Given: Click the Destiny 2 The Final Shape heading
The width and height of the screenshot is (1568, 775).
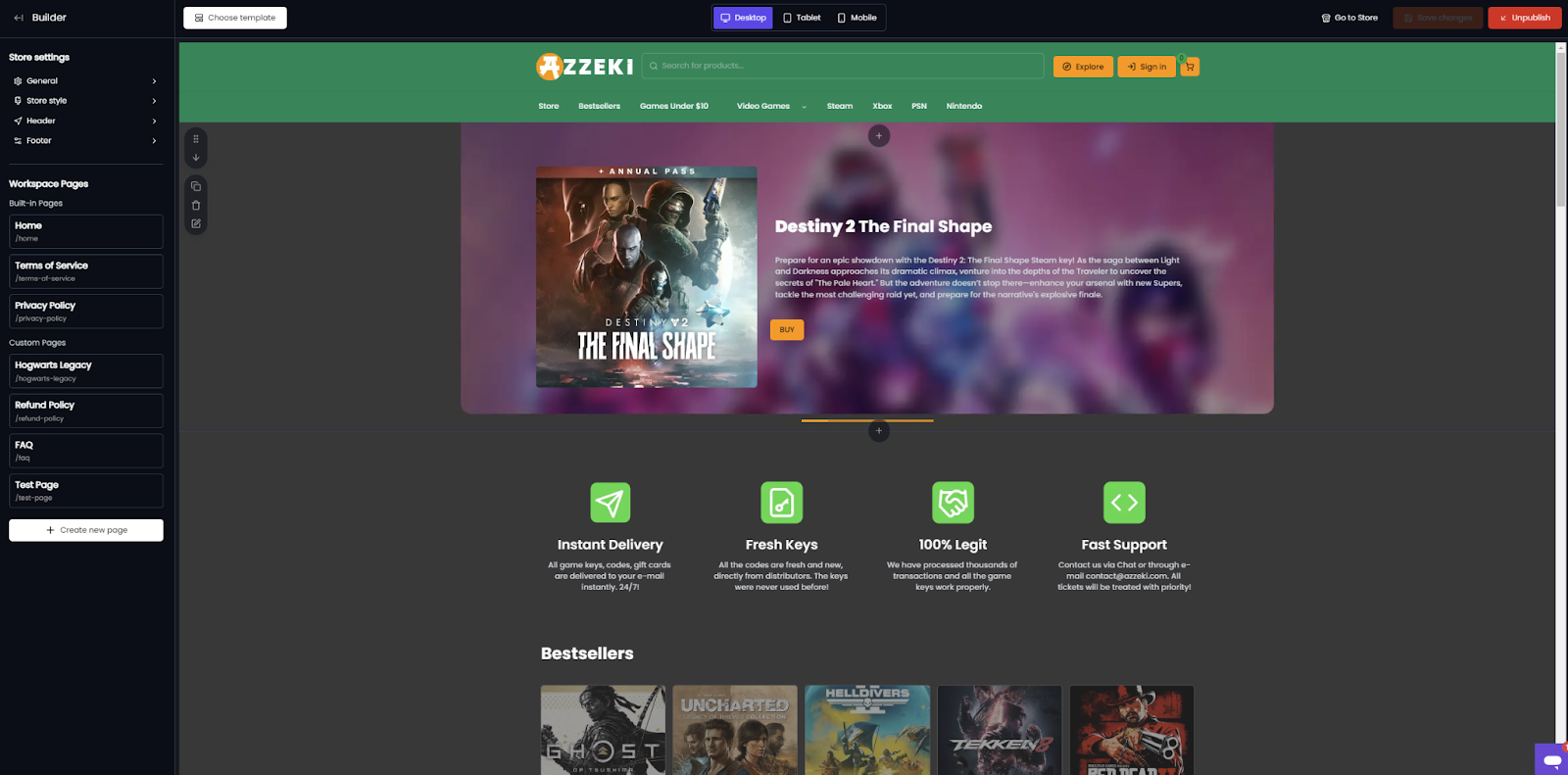Looking at the screenshot, I should [883, 226].
